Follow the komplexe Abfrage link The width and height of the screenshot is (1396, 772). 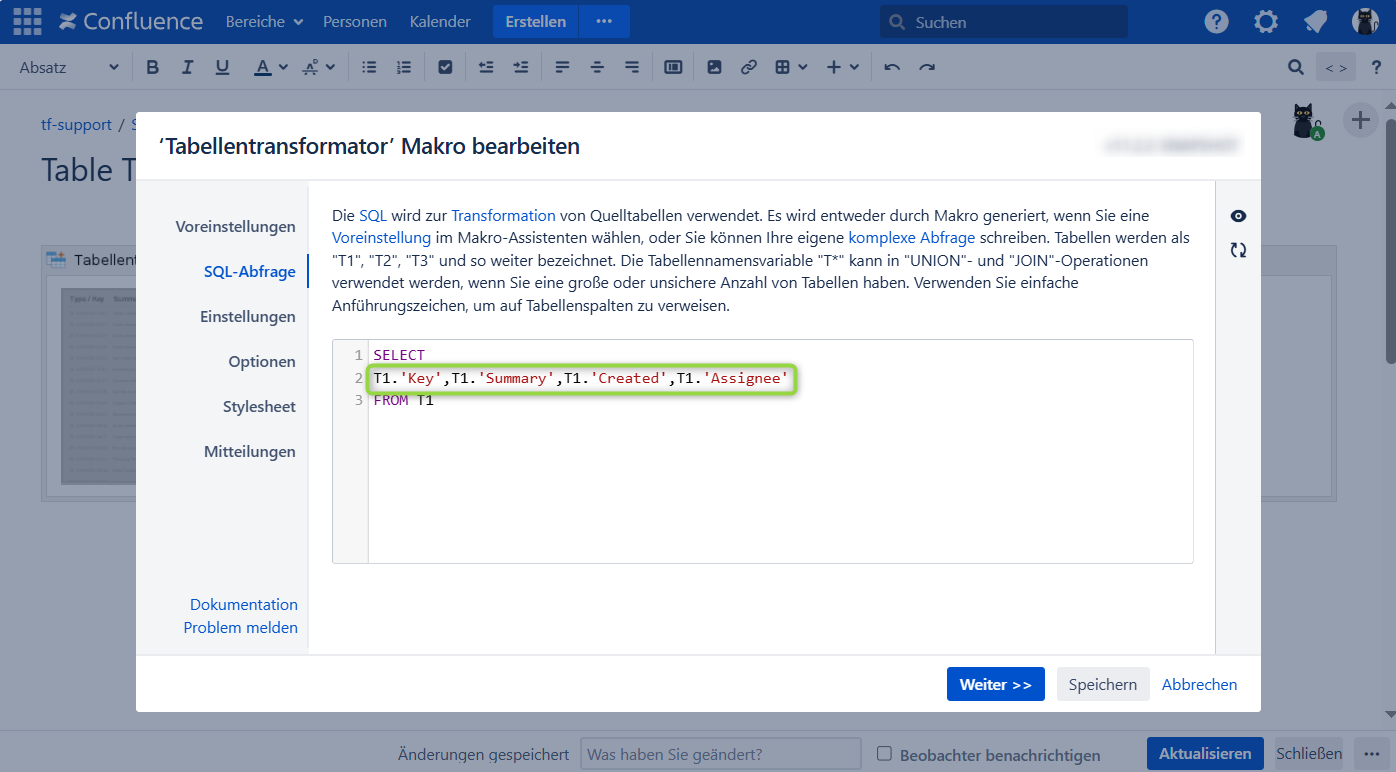(x=914, y=238)
